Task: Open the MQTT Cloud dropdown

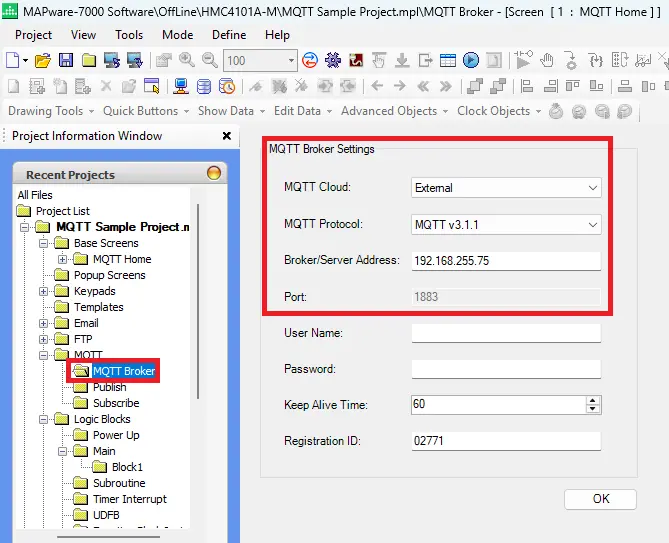Action: pyautogui.click(x=506, y=188)
